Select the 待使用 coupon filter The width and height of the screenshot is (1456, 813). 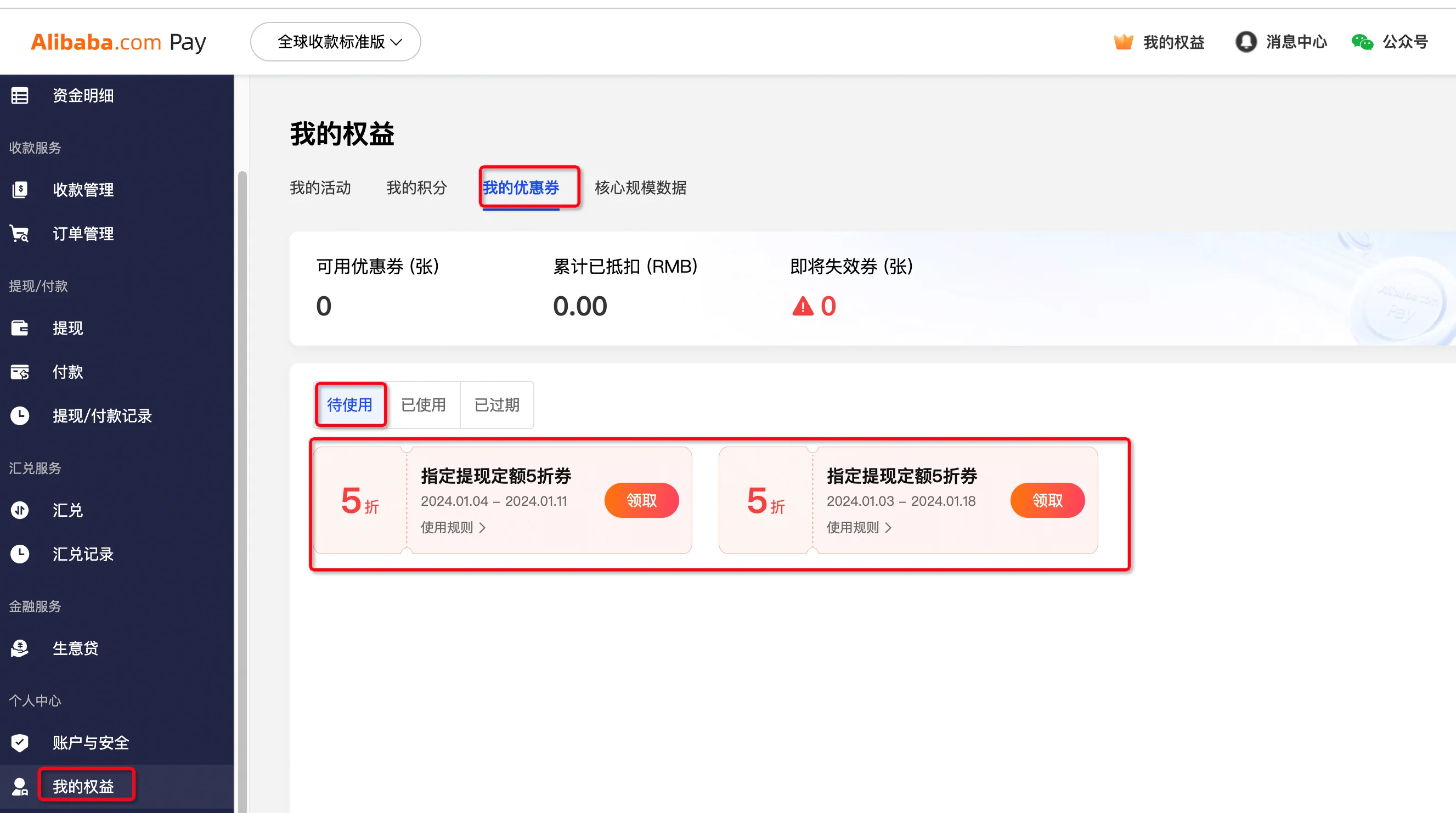tap(350, 405)
